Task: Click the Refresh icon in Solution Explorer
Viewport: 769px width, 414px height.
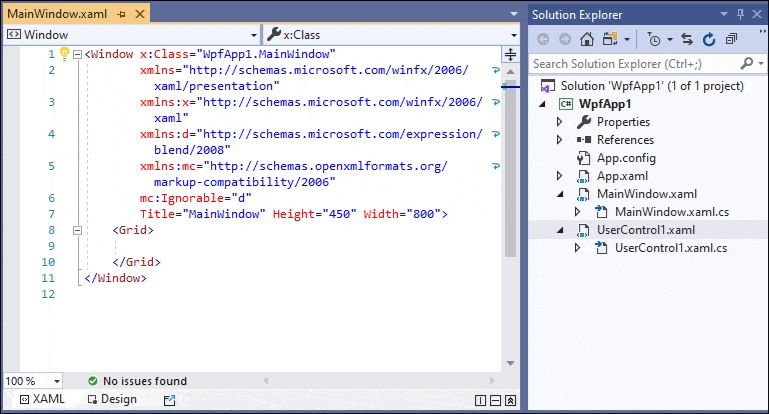Action: point(709,39)
